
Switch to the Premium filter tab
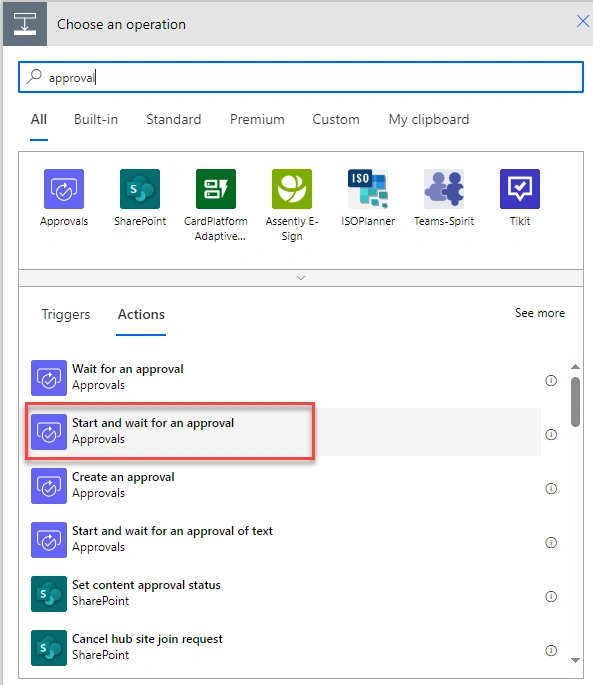tap(257, 119)
